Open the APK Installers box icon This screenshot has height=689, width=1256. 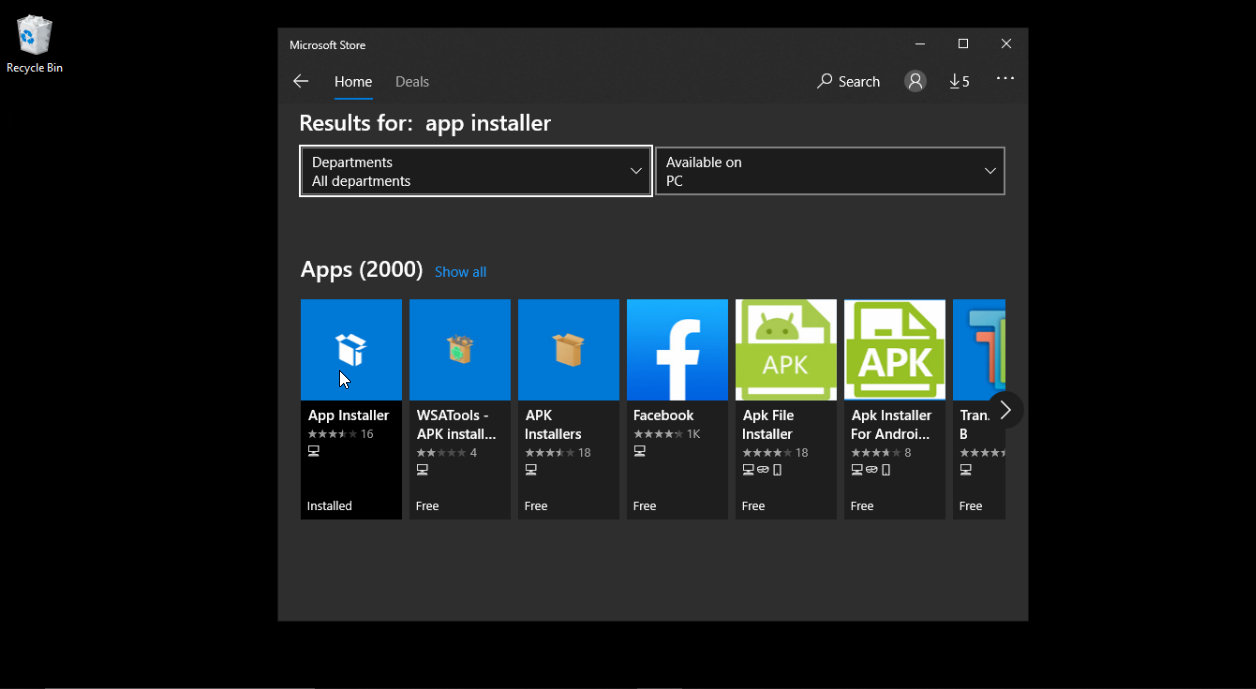(568, 349)
